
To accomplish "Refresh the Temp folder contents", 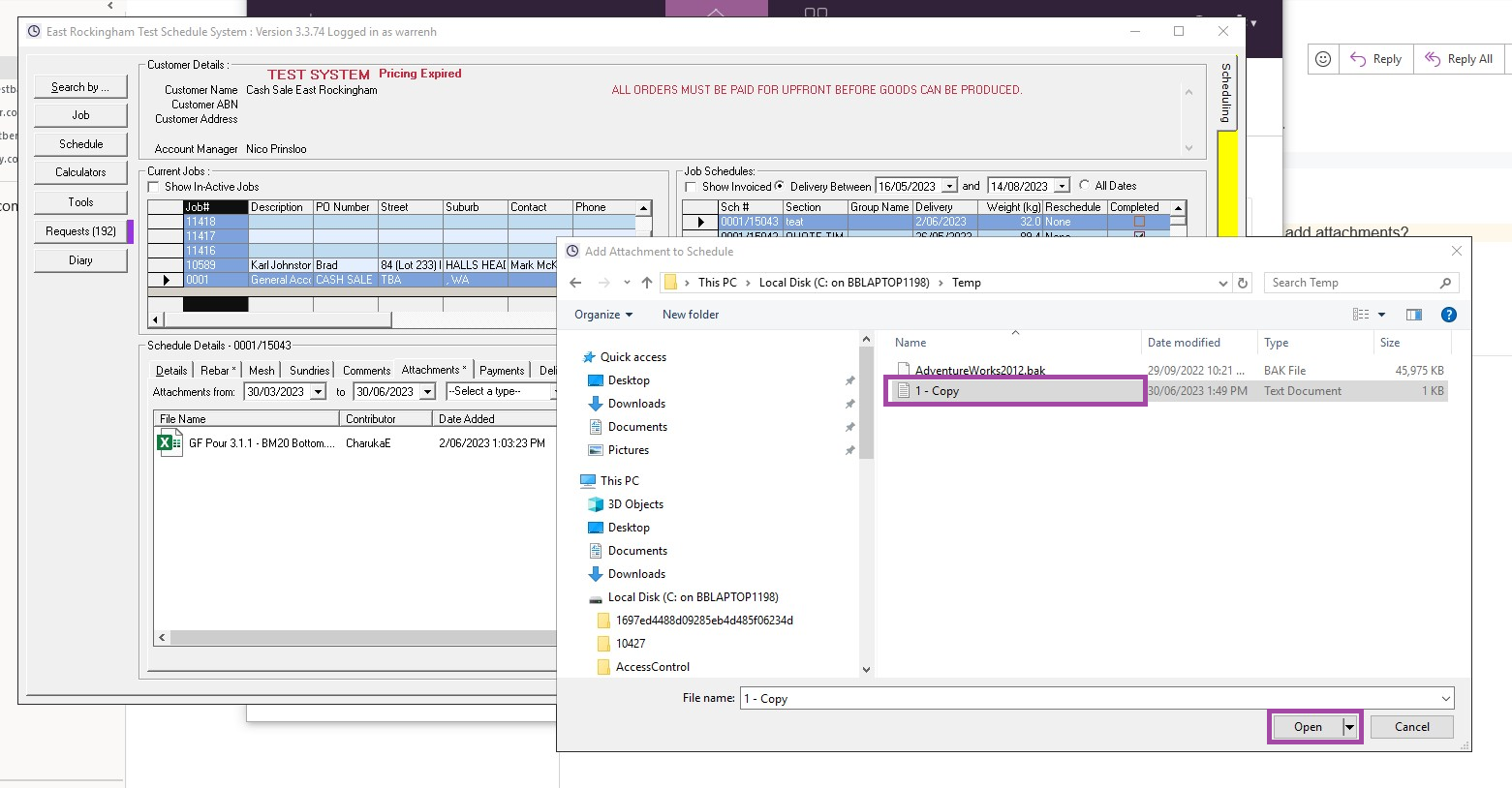I will [1243, 282].
